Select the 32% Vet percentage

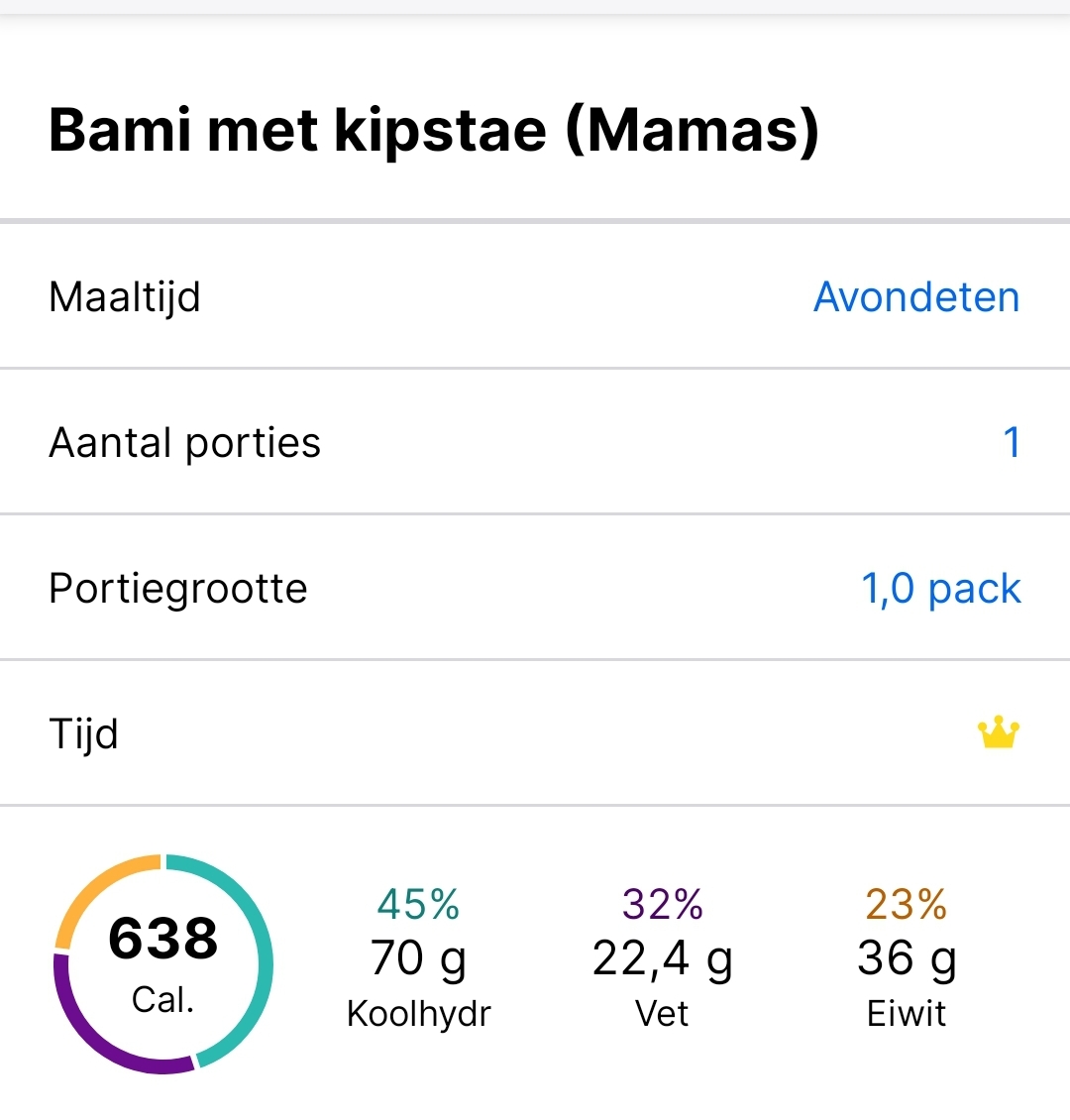point(660,904)
